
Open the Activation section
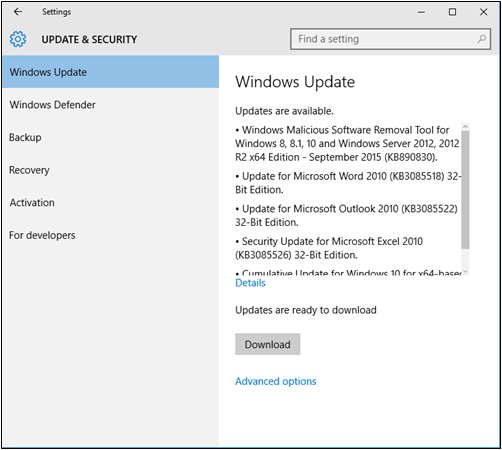(110, 203)
